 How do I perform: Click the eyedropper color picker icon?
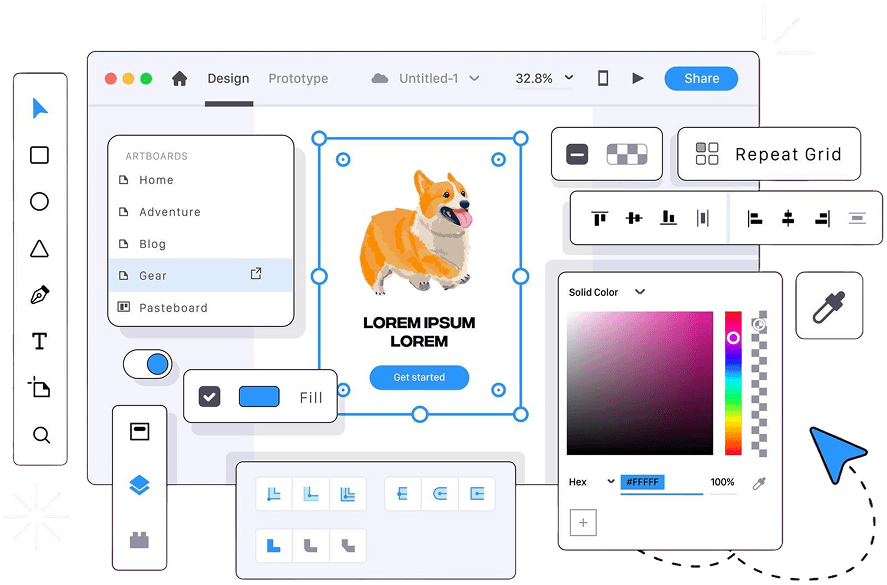(x=829, y=305)
